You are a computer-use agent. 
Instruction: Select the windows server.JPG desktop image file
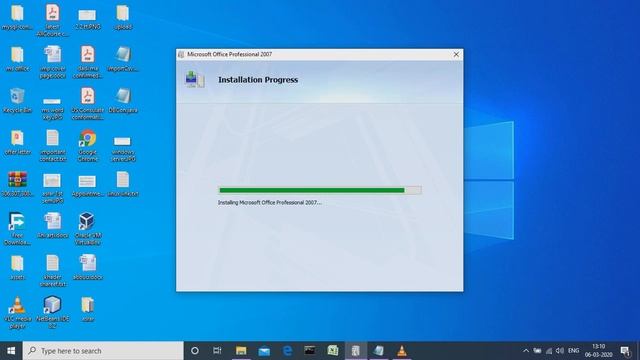point(123,149)
